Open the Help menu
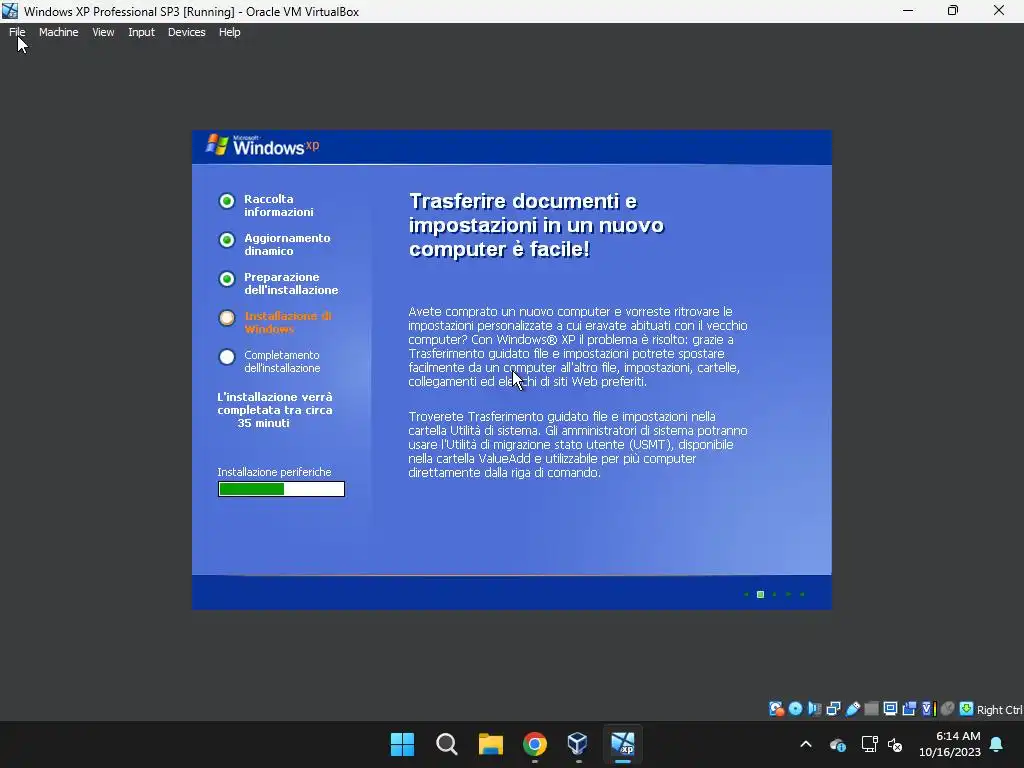1024x768 pixels. pyautogui.click(x=229, y=32)
